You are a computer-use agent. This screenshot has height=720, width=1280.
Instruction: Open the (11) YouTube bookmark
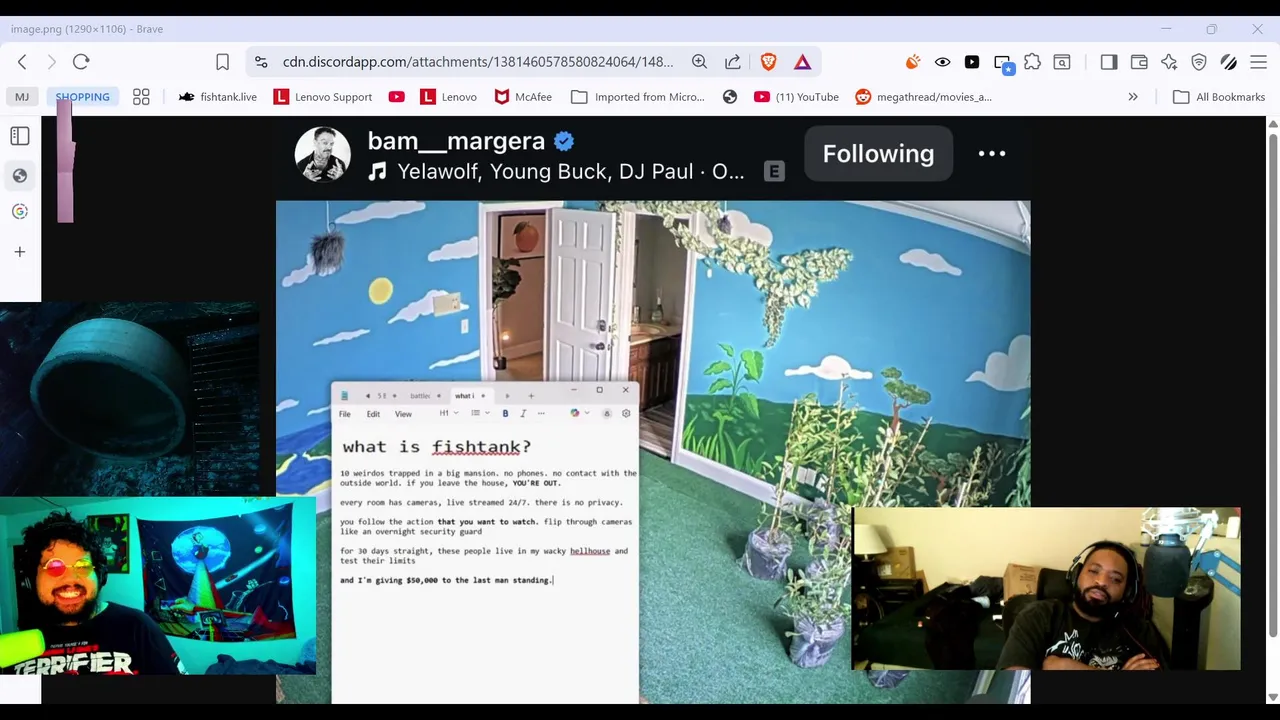797,97
